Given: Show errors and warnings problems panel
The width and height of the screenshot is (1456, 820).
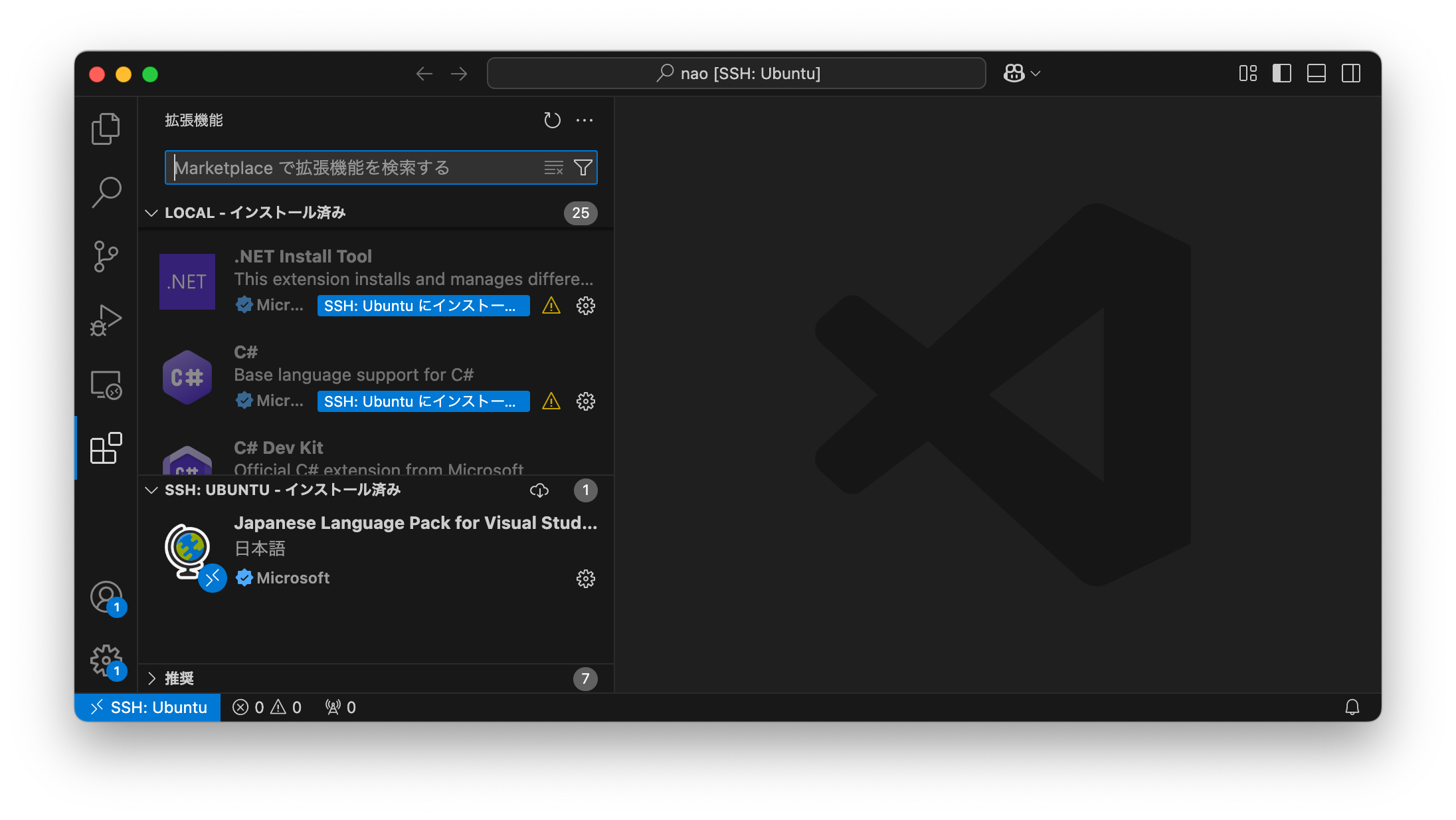Looking at the screenshot, I should click(267, 708).
